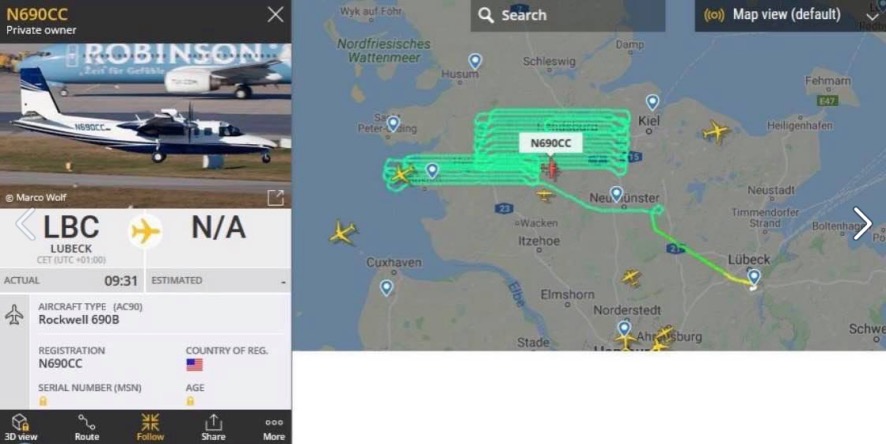Toggle Follow mode for N690CC
Screen dimensions: 886x444
pos(150,427)
